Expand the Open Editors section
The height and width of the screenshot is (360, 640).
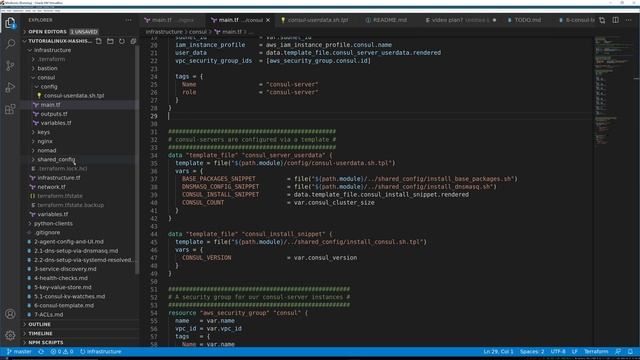[80, 31]
